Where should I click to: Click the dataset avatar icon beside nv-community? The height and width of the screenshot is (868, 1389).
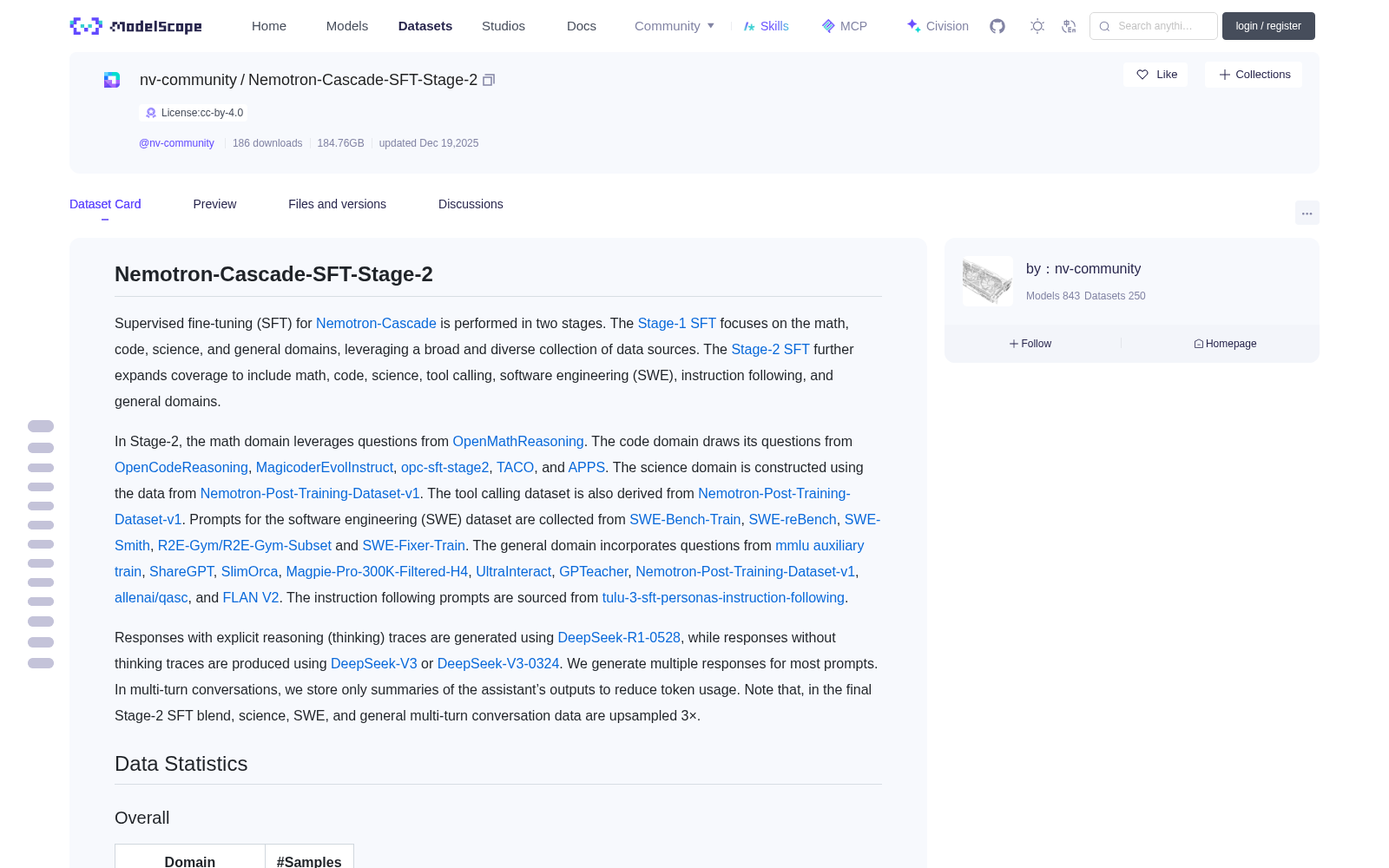(112, 80)
